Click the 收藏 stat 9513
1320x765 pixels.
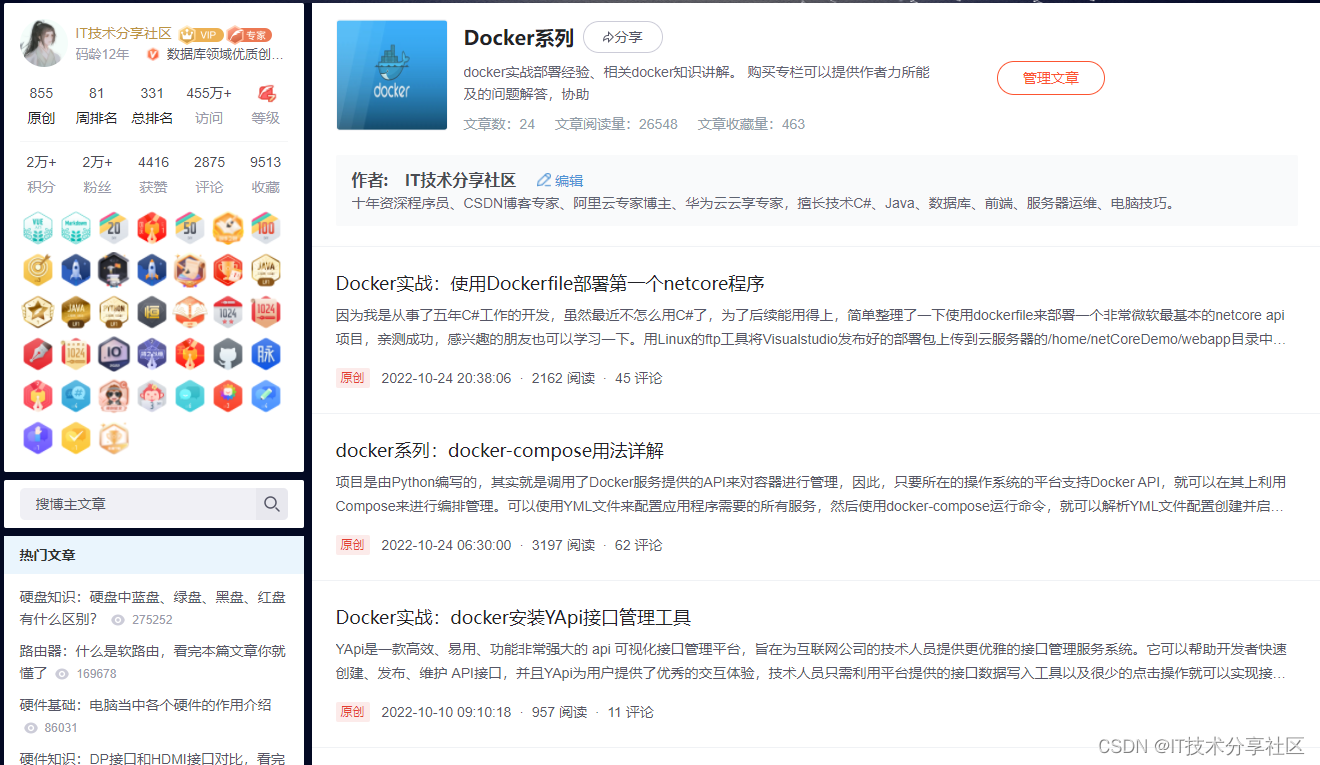click(x=265, y=162)
